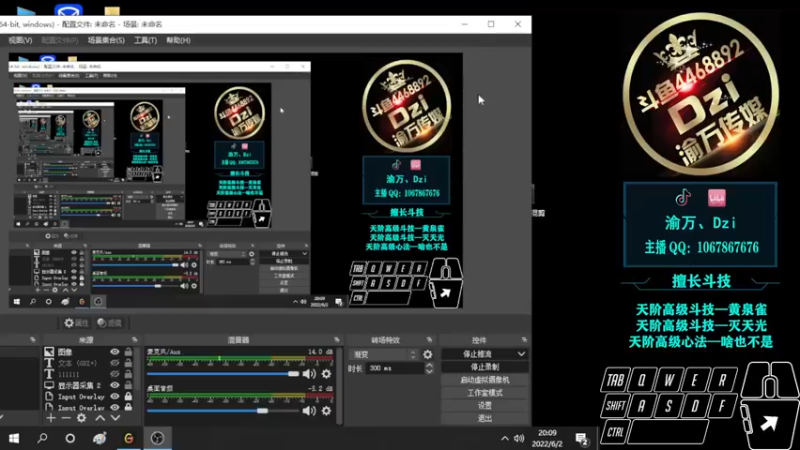Open the 场景集合(S) menu
The height and width of the screenshot is (450, 800).
click(106, 40)
